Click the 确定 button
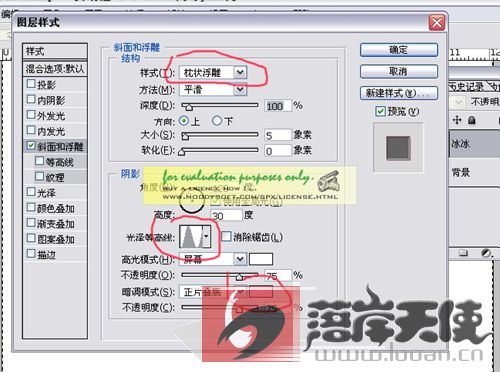This screenshot has width=500, height=372. point(399,50)
